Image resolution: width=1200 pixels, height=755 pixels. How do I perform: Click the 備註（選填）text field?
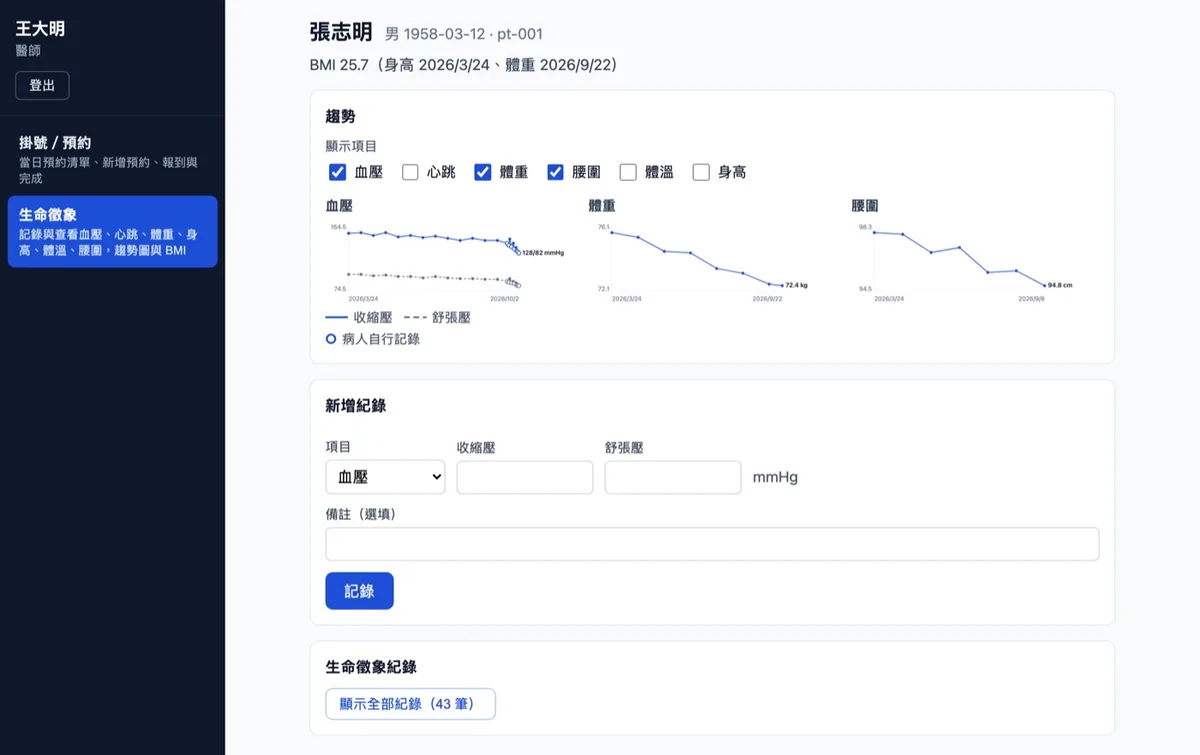click(x=712, y=544)
